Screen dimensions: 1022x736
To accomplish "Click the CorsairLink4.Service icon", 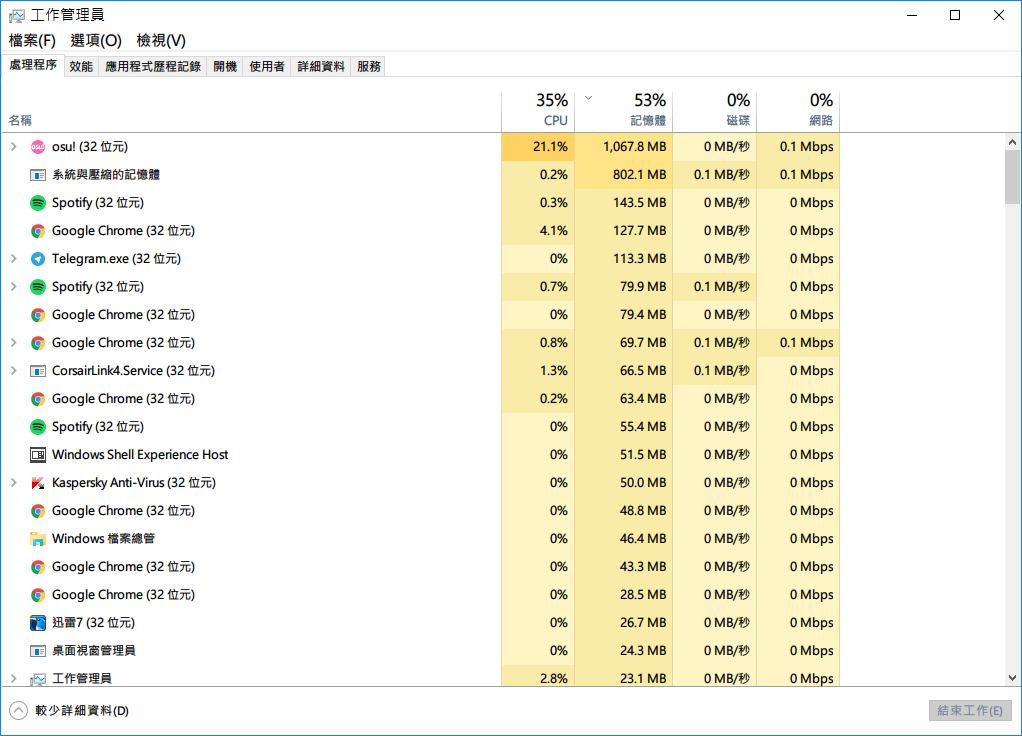I will (38, 371).
